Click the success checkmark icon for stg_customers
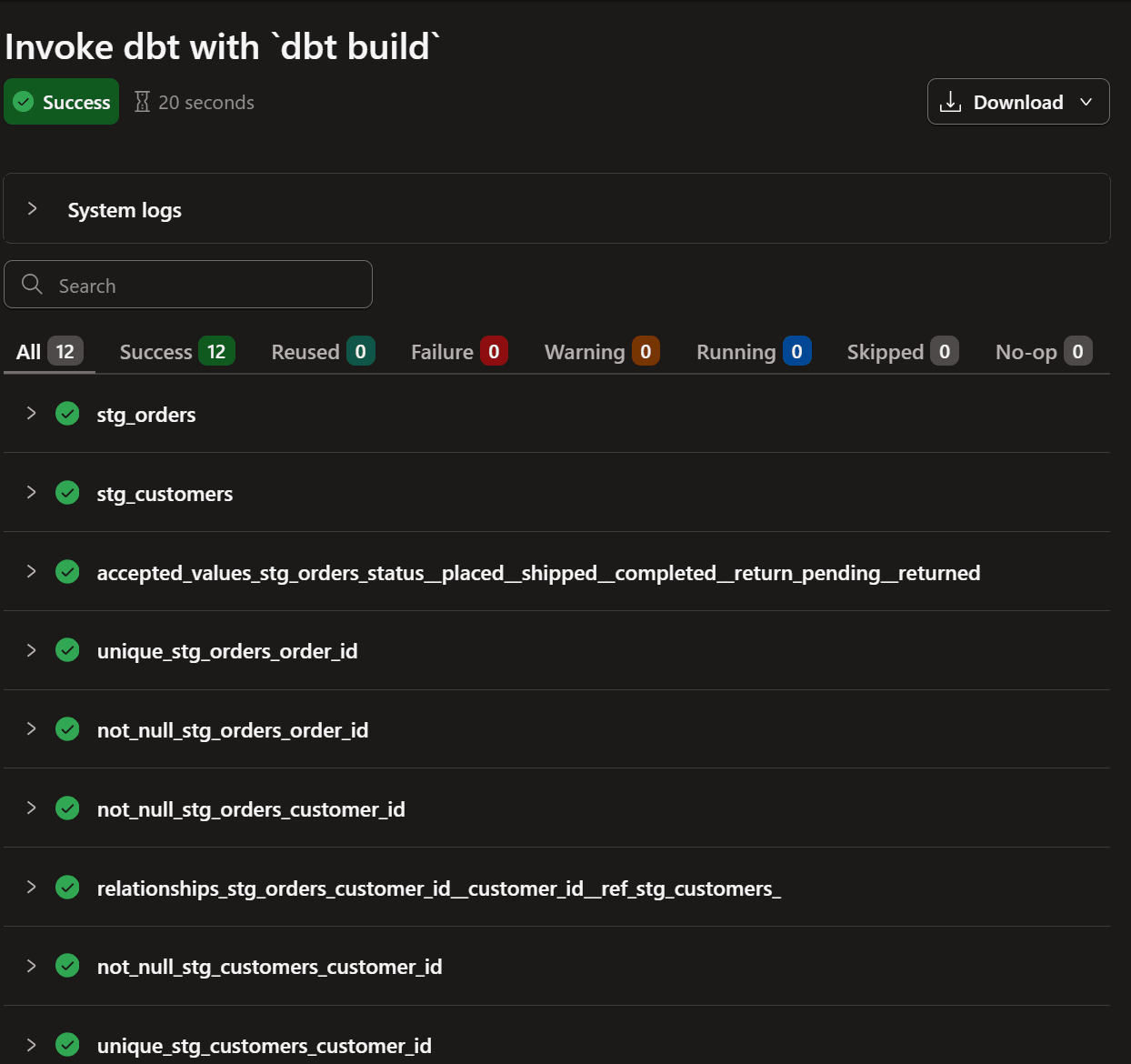The width and height of the screenshot is (1131, 1064). click(x=67, y=493)
